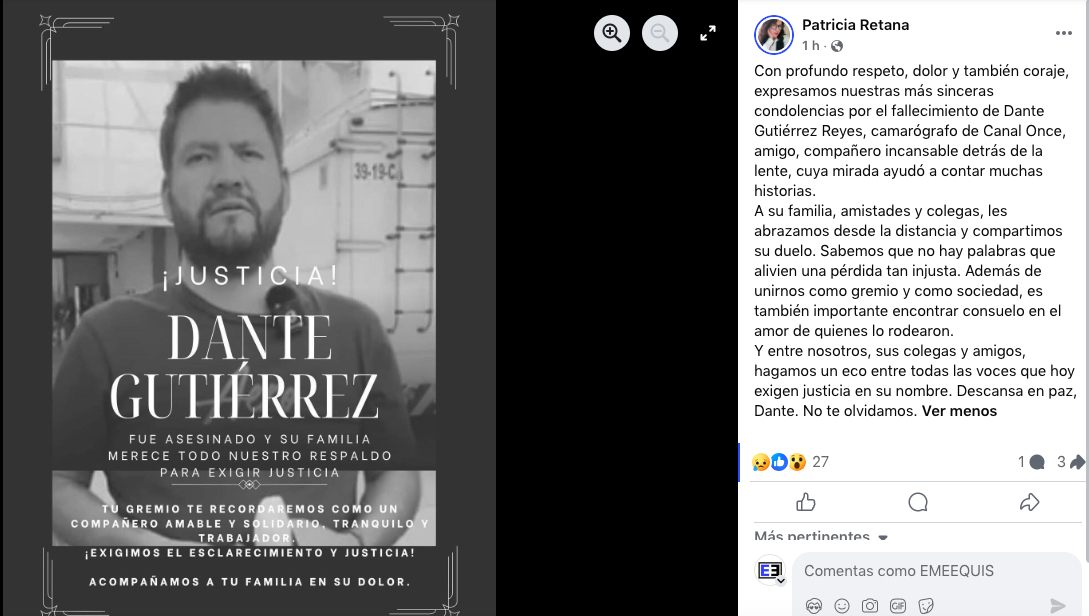Open the emoji picker in comment box

(842, 606)
